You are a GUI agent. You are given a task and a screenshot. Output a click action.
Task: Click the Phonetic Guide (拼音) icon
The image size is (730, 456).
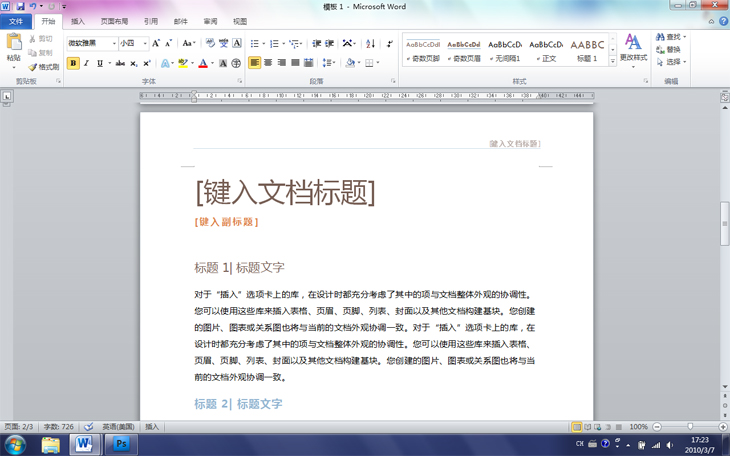[x=223, y=43]
